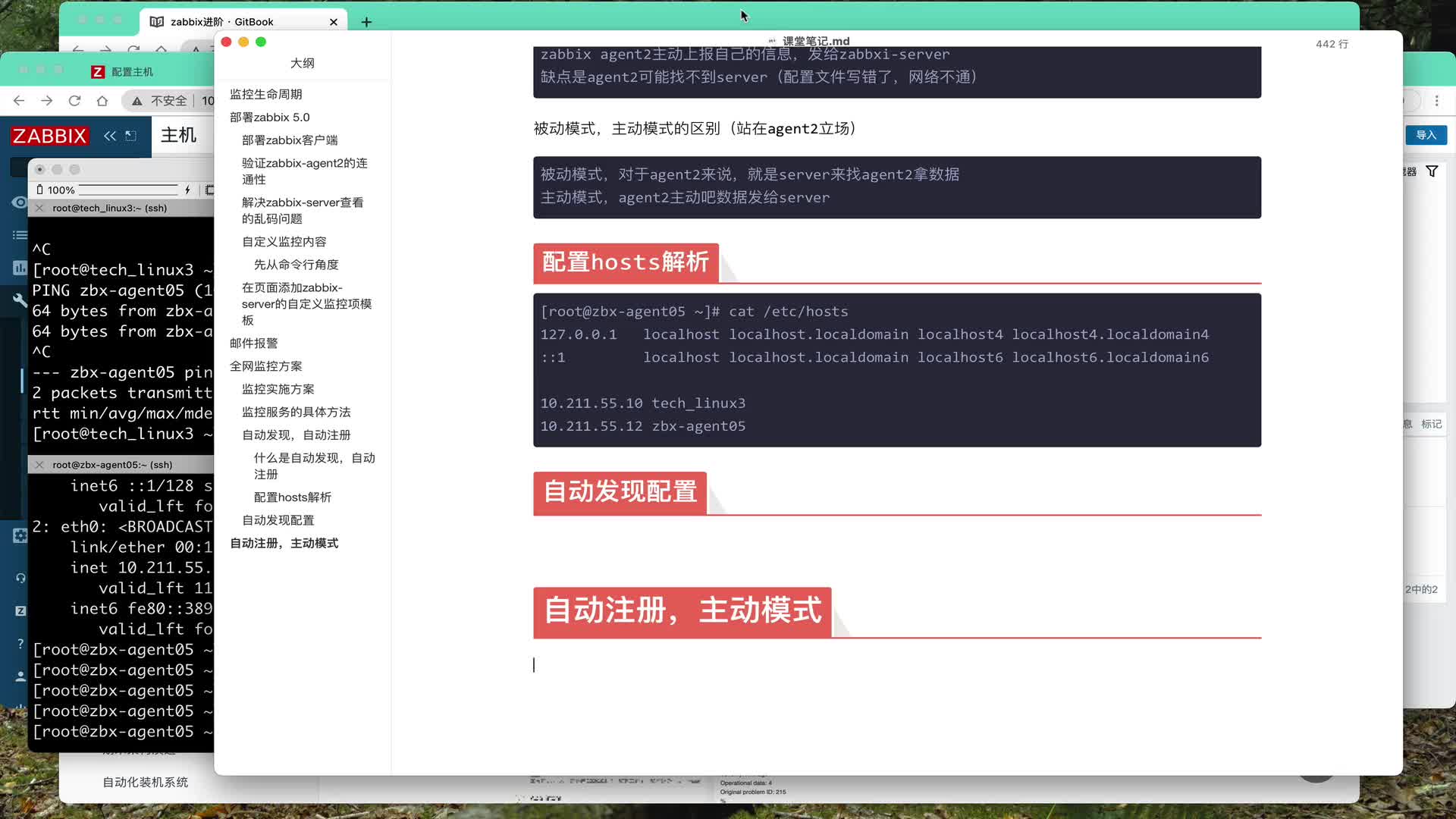1456x819 pixels.
Task: Go back in the Zabbix browser window
Action: point(19,101)
